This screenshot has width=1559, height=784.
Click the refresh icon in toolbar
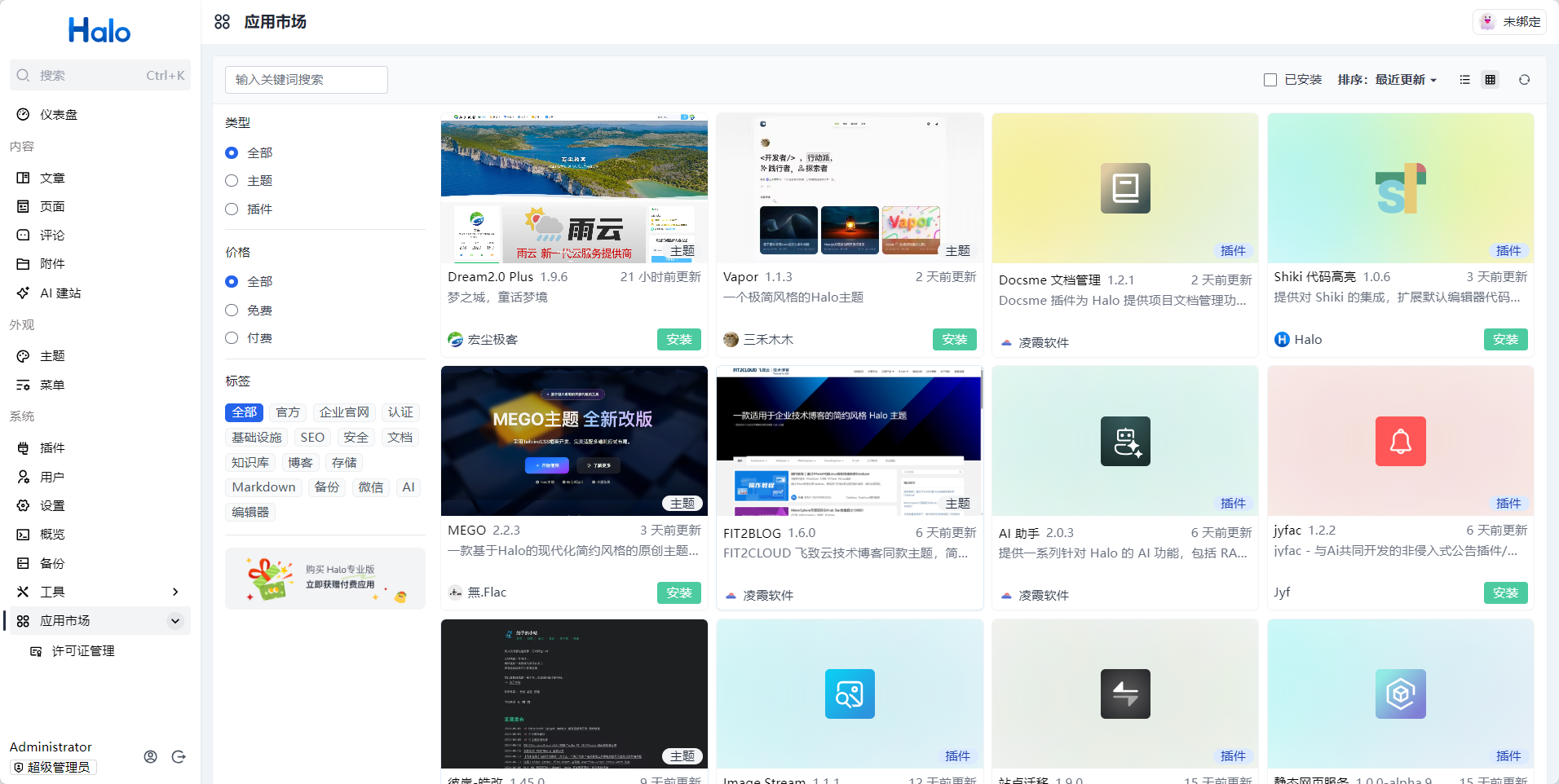pyautogui.click(x=1524, y=80)
